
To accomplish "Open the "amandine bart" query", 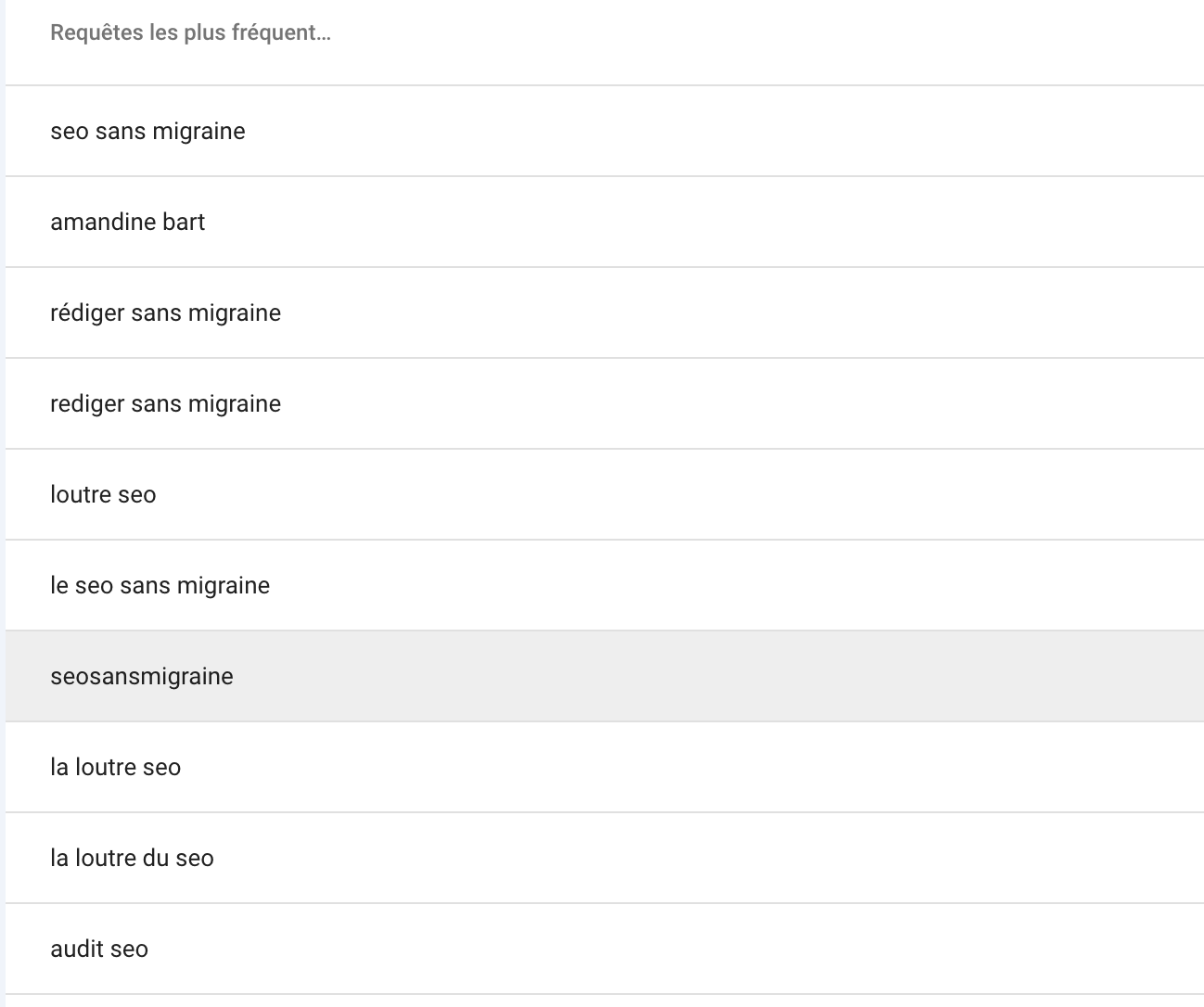I will (x=605, y=222).
